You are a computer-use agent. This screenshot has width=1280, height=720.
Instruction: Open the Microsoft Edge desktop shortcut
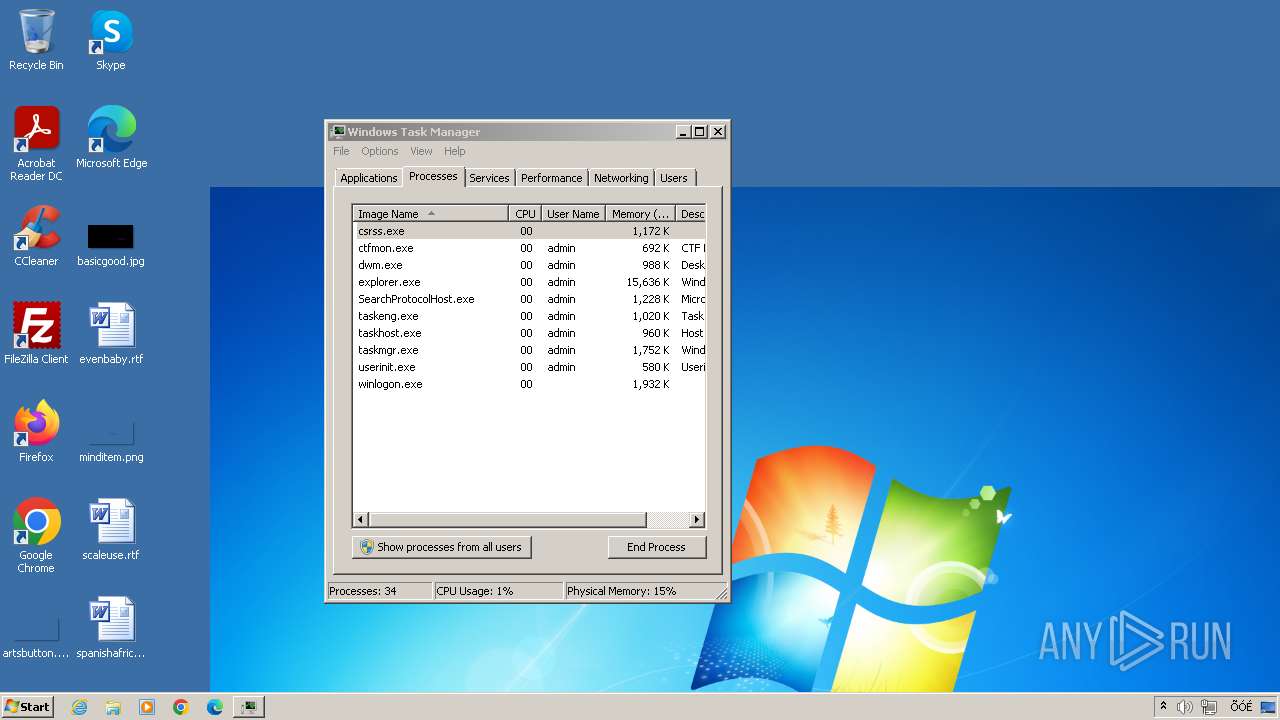(x=111, y=138)
